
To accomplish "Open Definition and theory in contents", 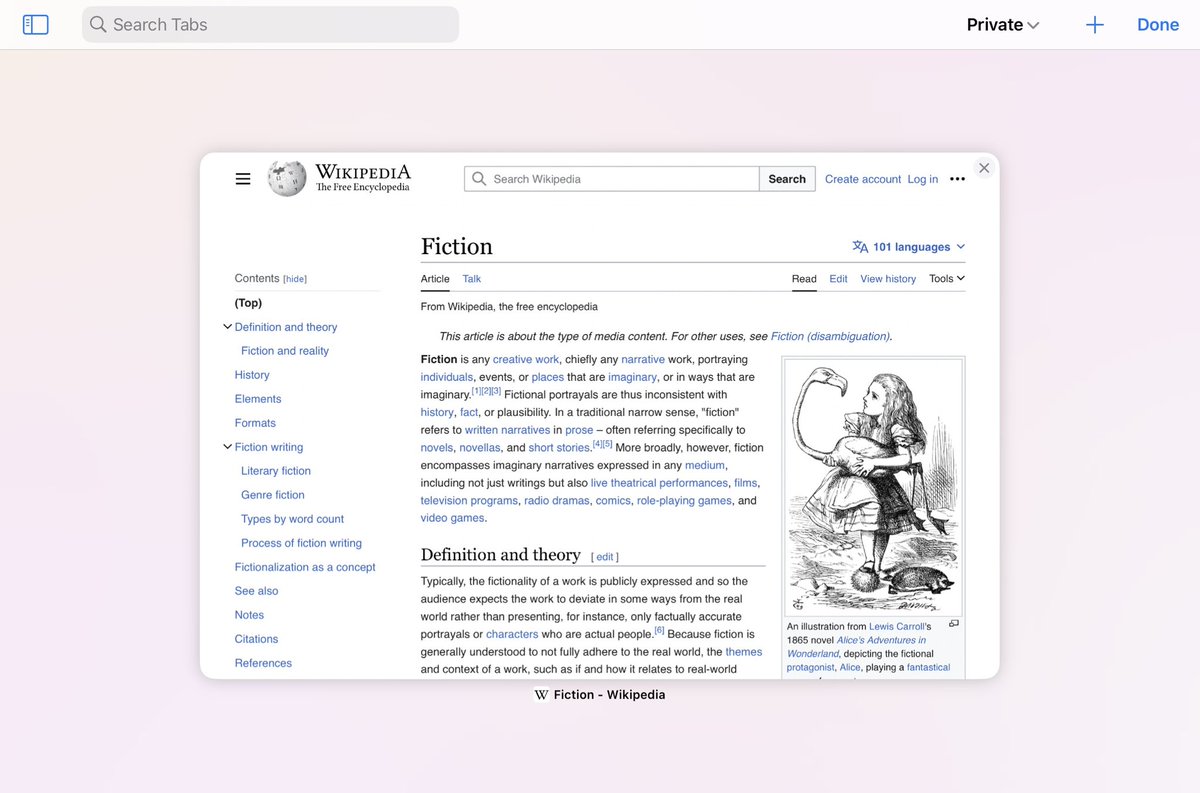I will (x=286, y=327).
